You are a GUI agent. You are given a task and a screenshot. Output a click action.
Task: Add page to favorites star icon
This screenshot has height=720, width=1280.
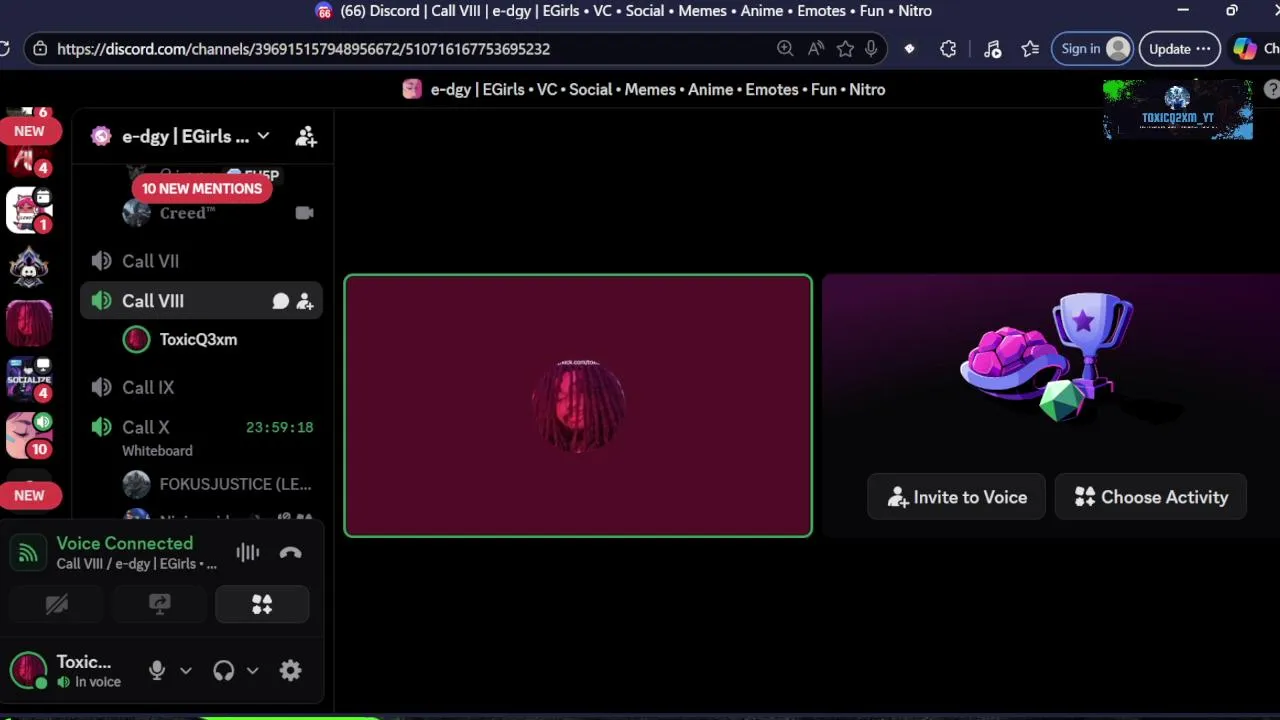(x=845, y=48)
